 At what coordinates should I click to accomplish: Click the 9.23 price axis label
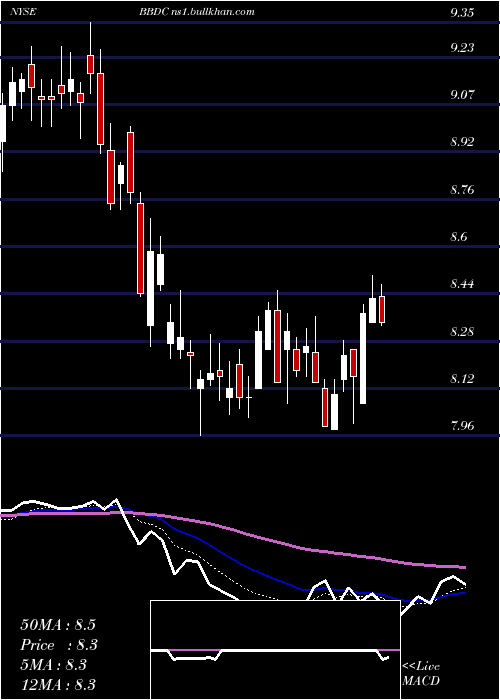[462, 48]
